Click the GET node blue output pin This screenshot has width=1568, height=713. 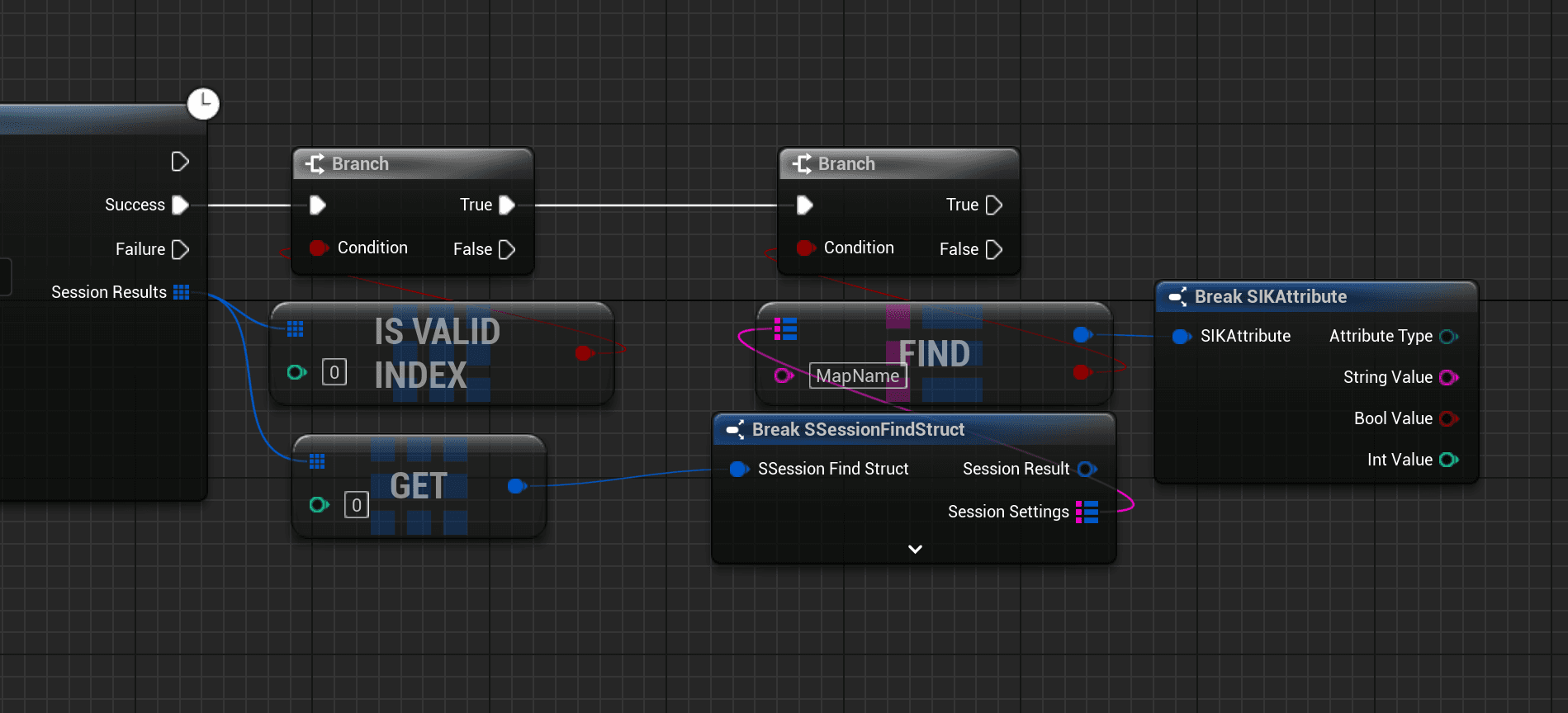517,485
